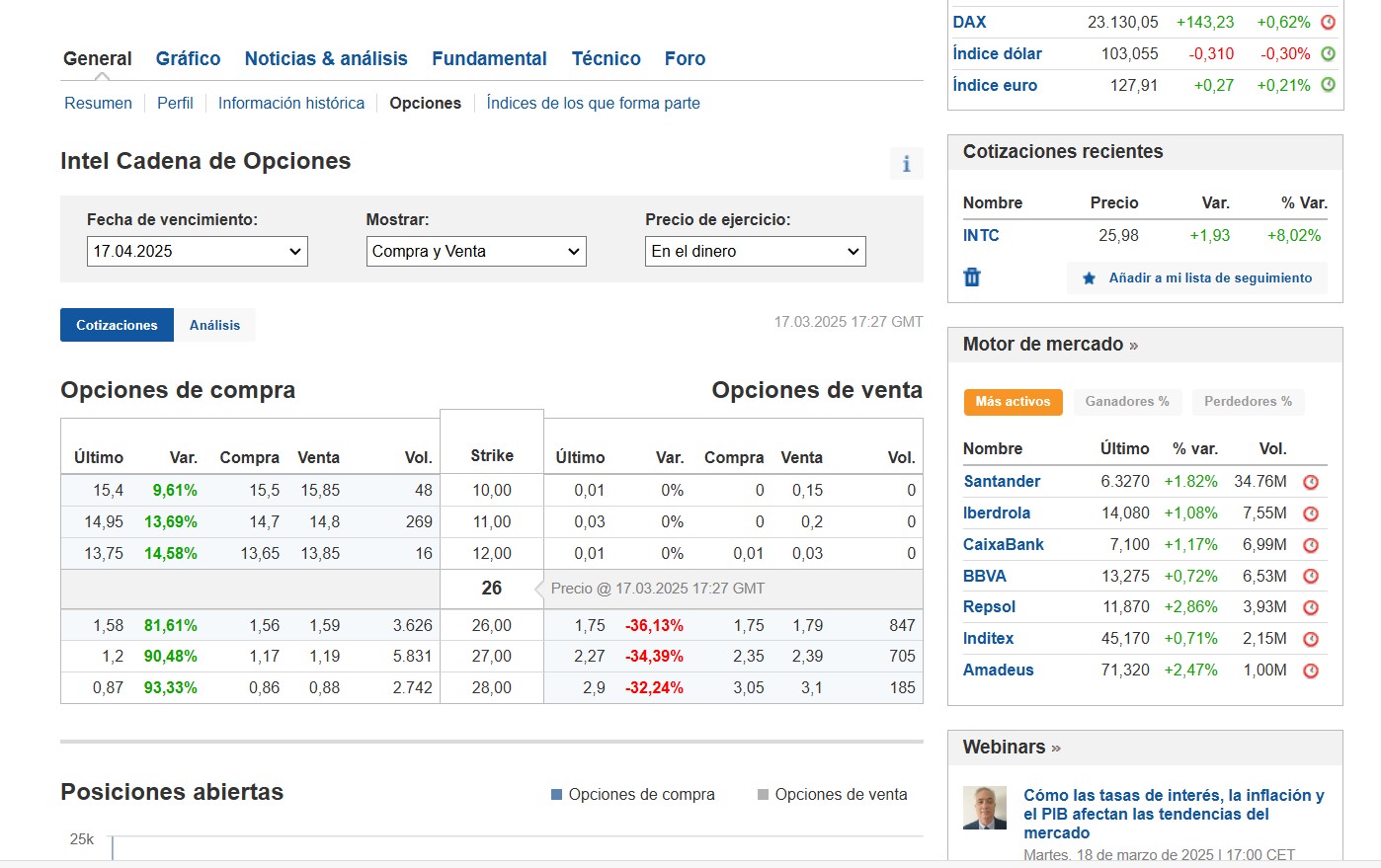The image size is (1381, 868).
Task: Open the Fundamental tab
Action: click(x=489, y=58)
